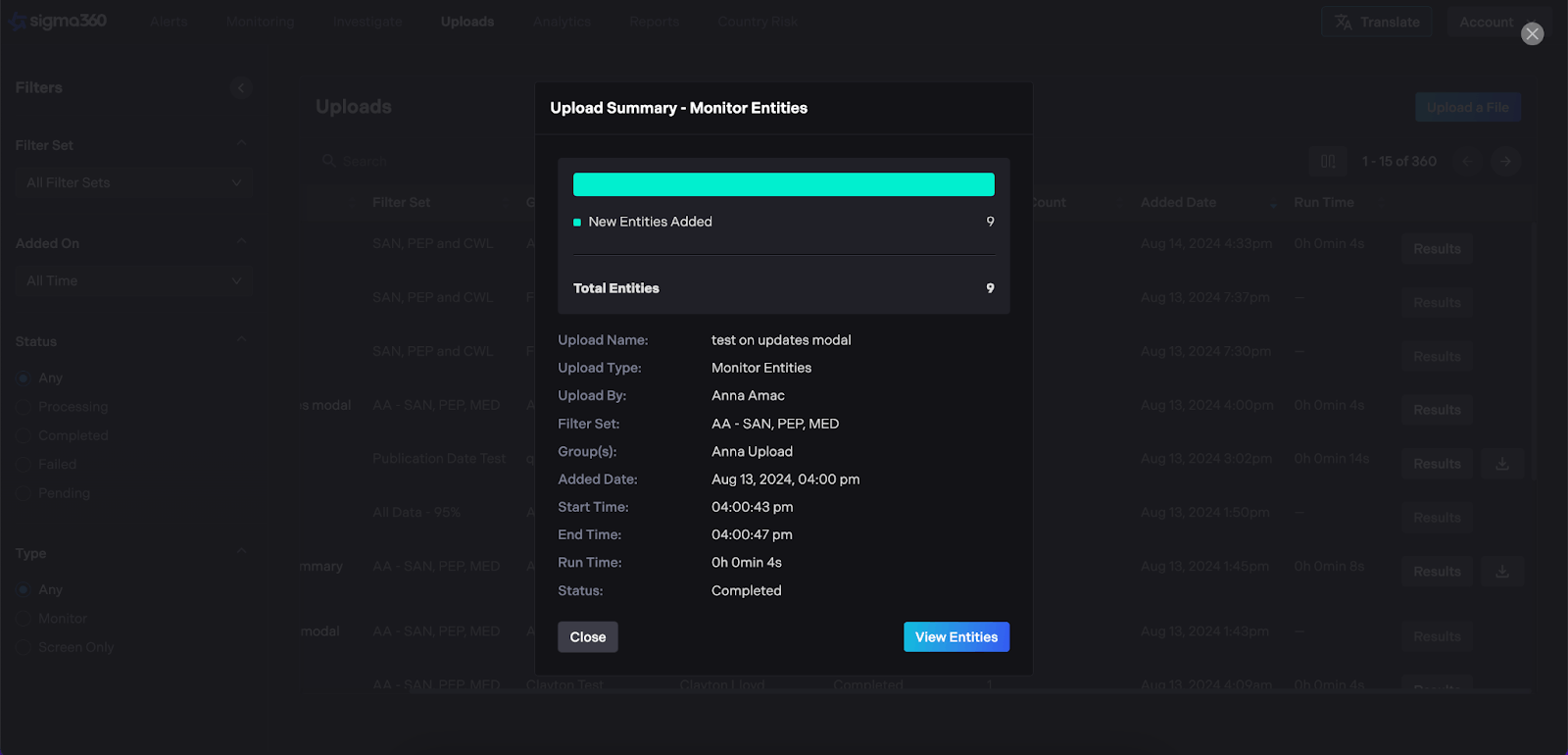1568x755 pixels.
Task: Click the Translate language icon
Action: coord(1344,23)
